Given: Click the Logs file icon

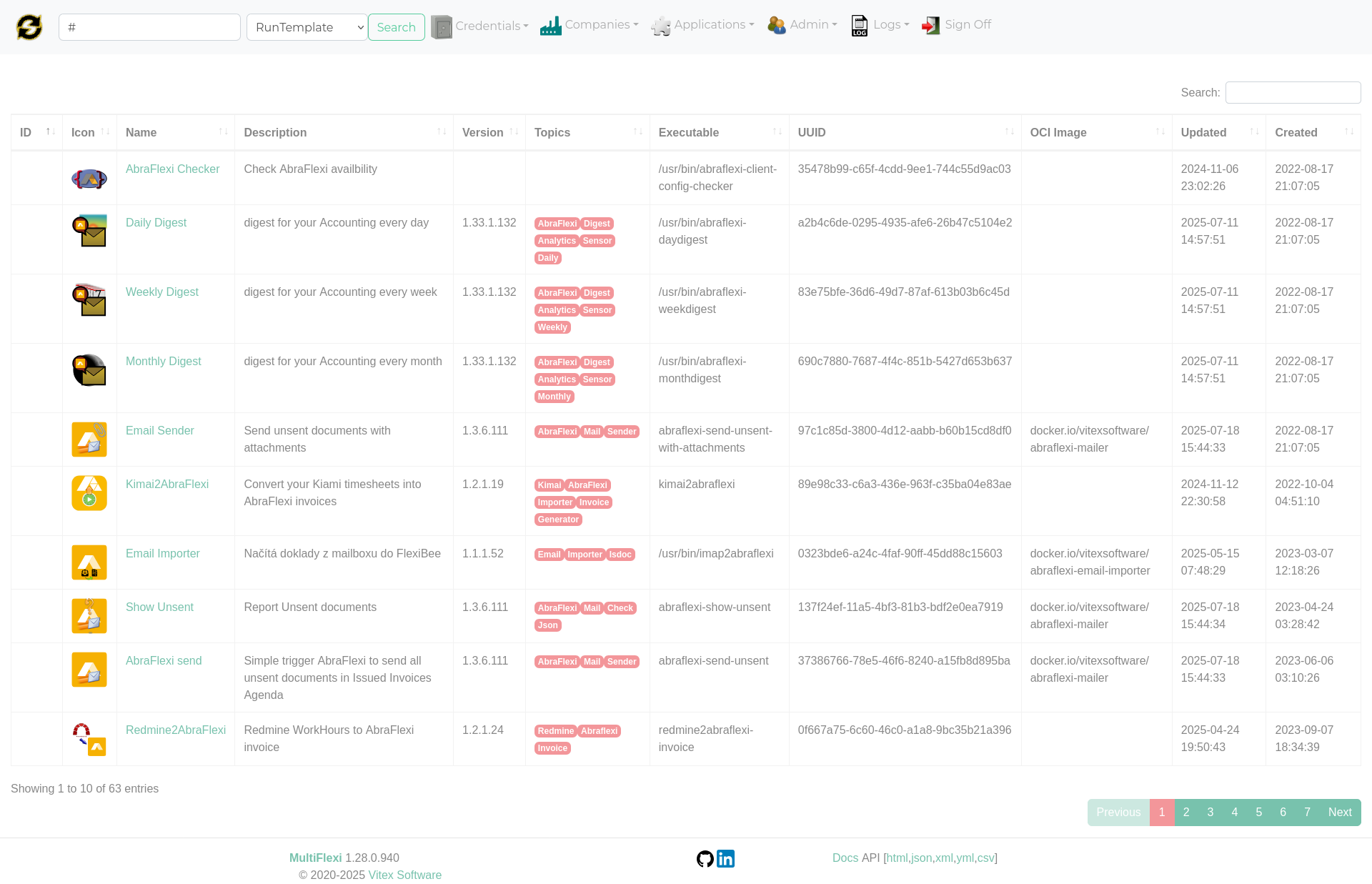Looking at the screenshot, I should click(x=860, y=26).
